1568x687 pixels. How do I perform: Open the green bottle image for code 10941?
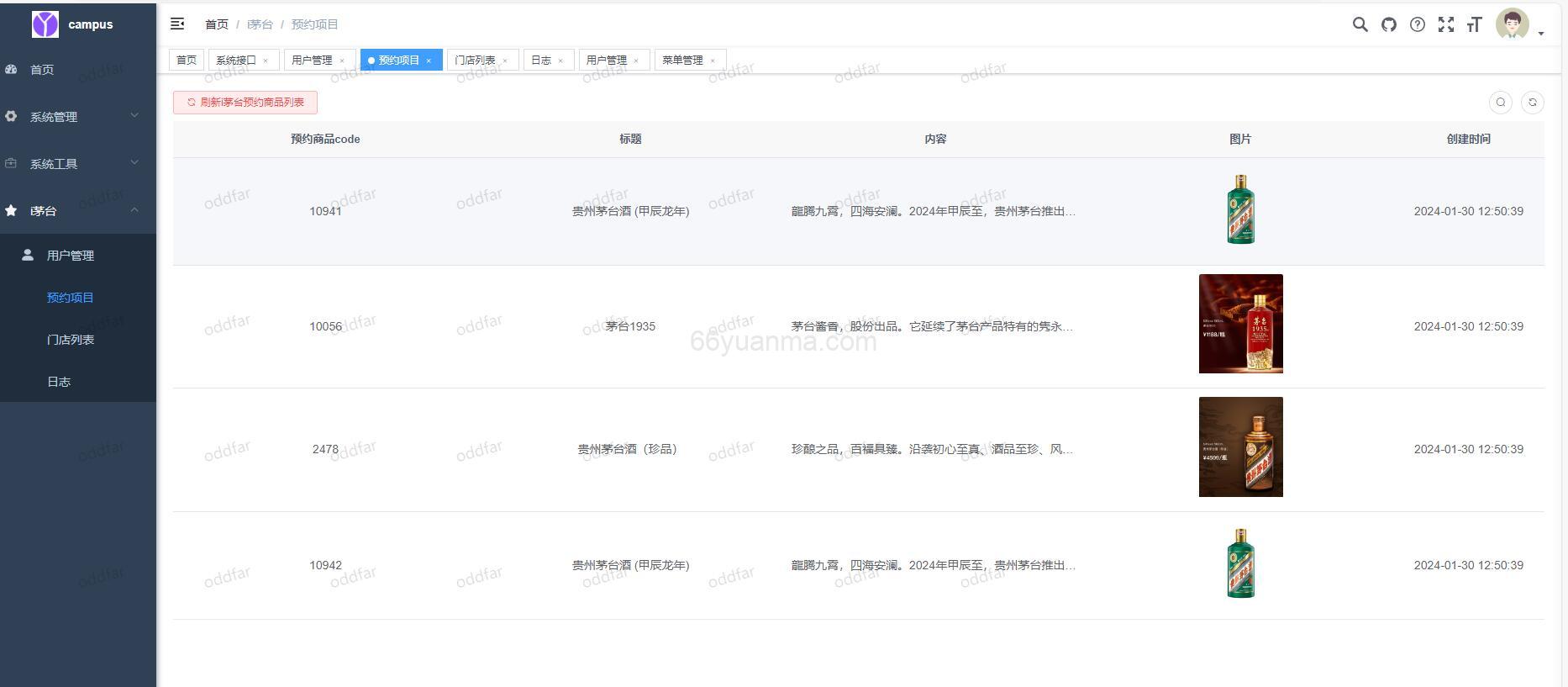[x=1240, y=210]
